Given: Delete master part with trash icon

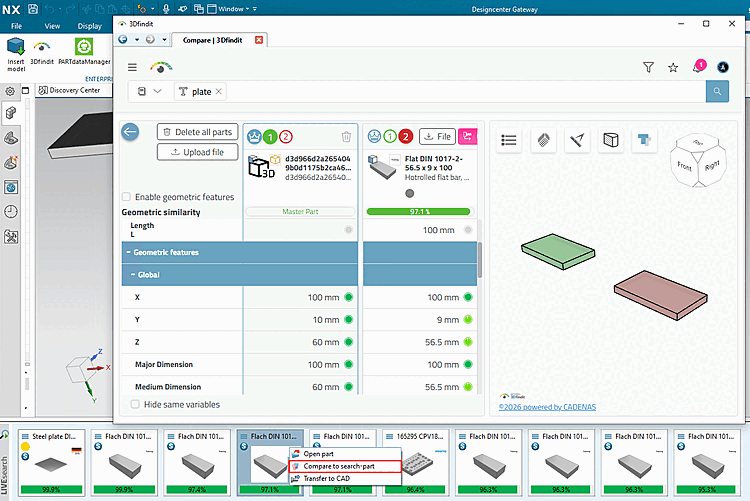Looking at the screenshot, I should [346, 137].
